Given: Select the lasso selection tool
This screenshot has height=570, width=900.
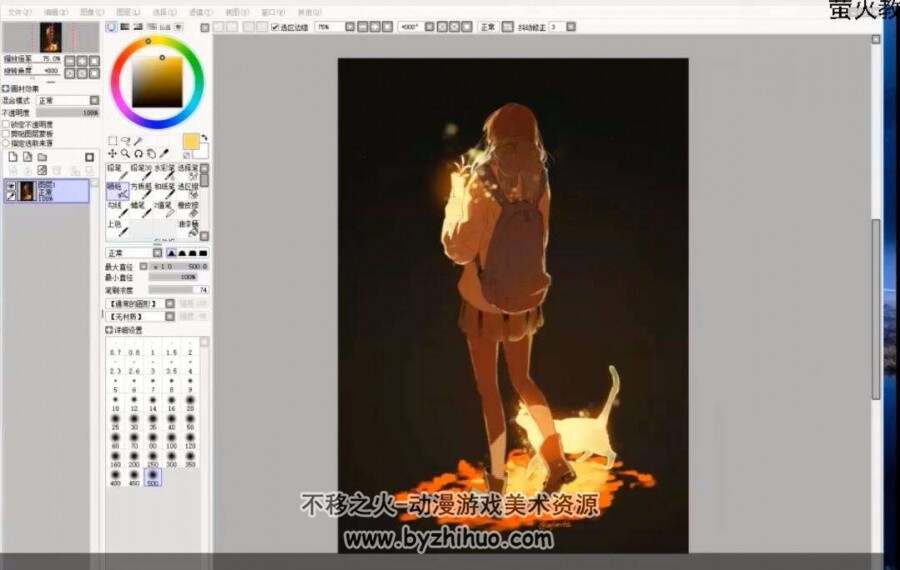Looking at the screenshot, I should click(x=125, y=141).
